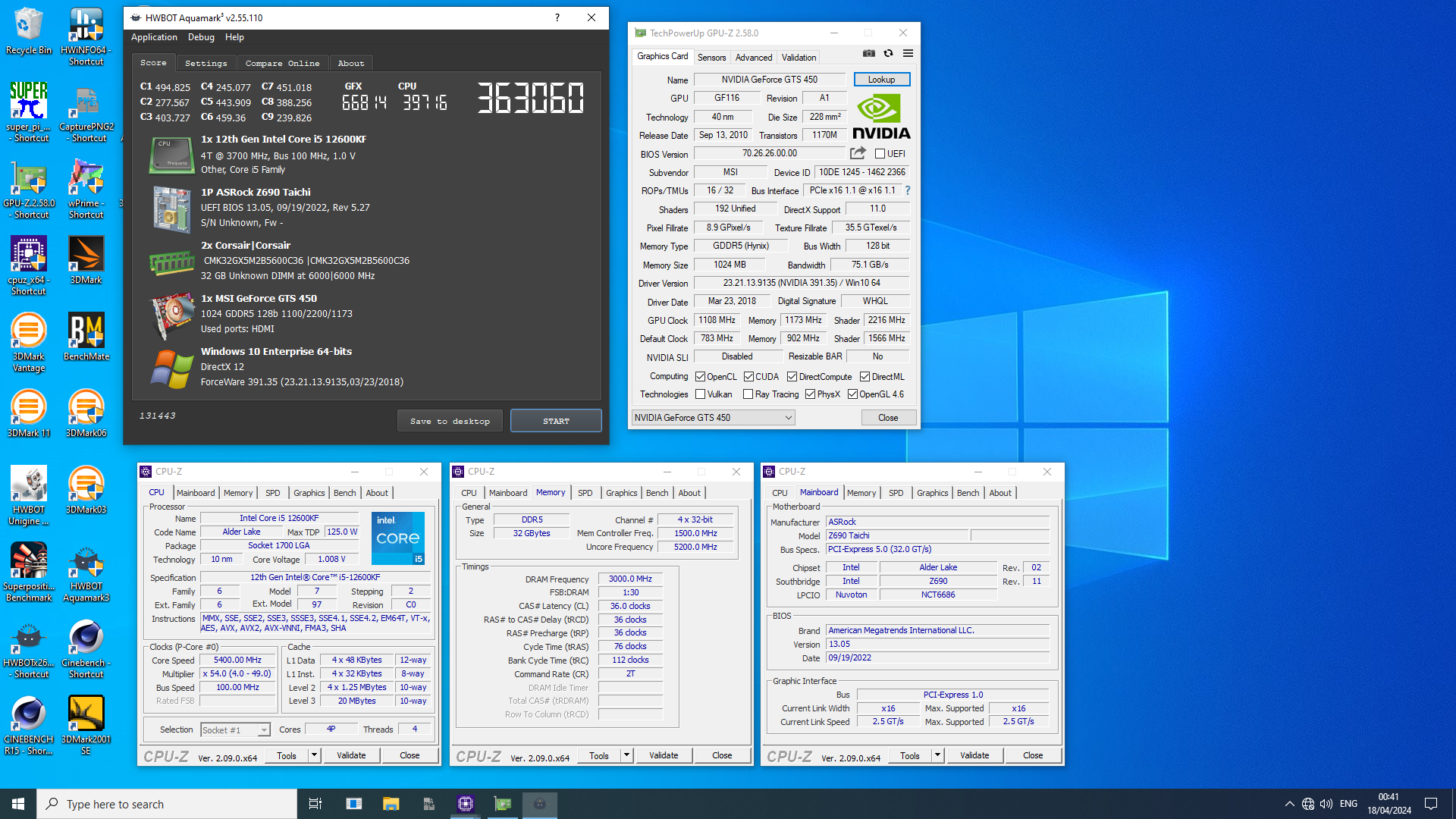Click Close in CPU-Z Mainboard window
This screenshot has width=1456, height=819.
pyautogui.click(x=1033, y=755)
